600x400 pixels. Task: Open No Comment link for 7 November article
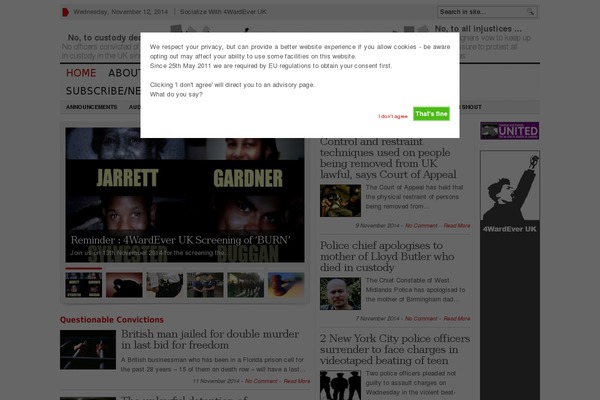coord(421,318)
